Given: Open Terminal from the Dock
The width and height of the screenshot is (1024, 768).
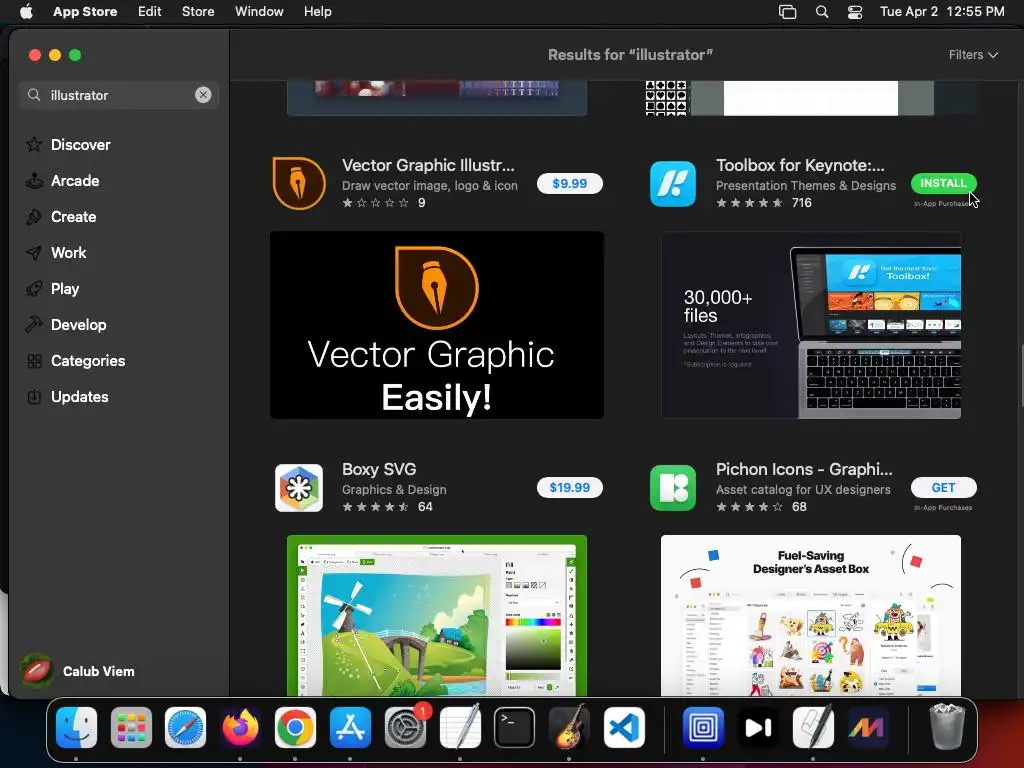Looking at the screenshot, I should [515, 727].
